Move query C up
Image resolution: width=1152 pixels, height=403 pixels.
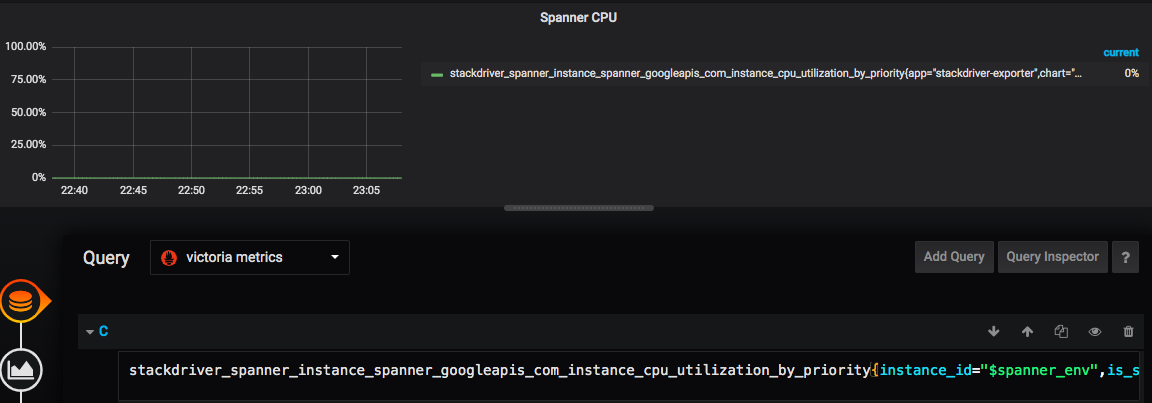click(1027, 332)
